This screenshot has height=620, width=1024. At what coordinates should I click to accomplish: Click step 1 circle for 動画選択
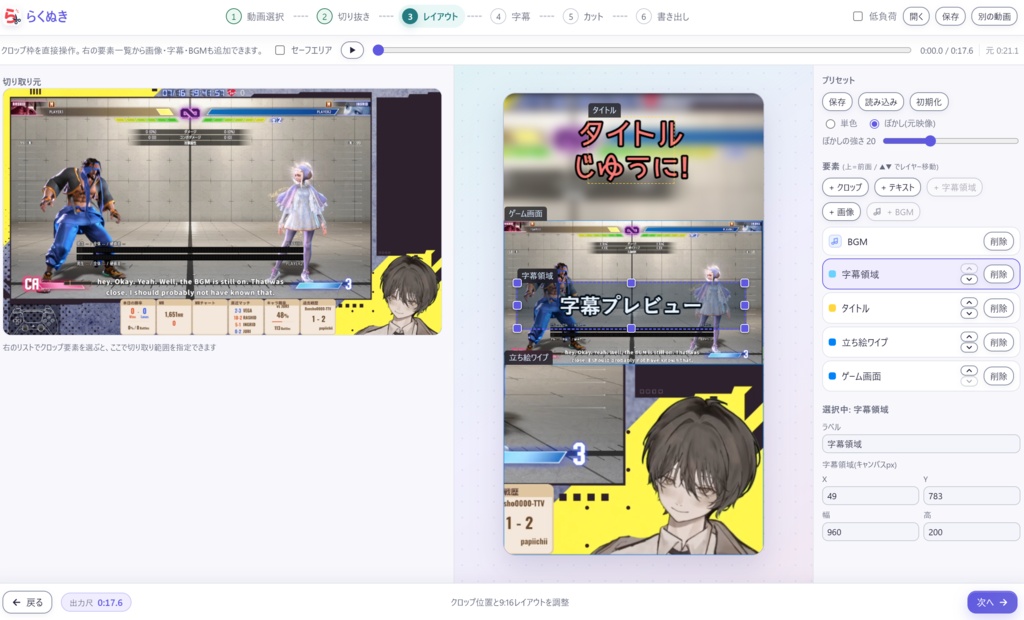click(233, 16)
